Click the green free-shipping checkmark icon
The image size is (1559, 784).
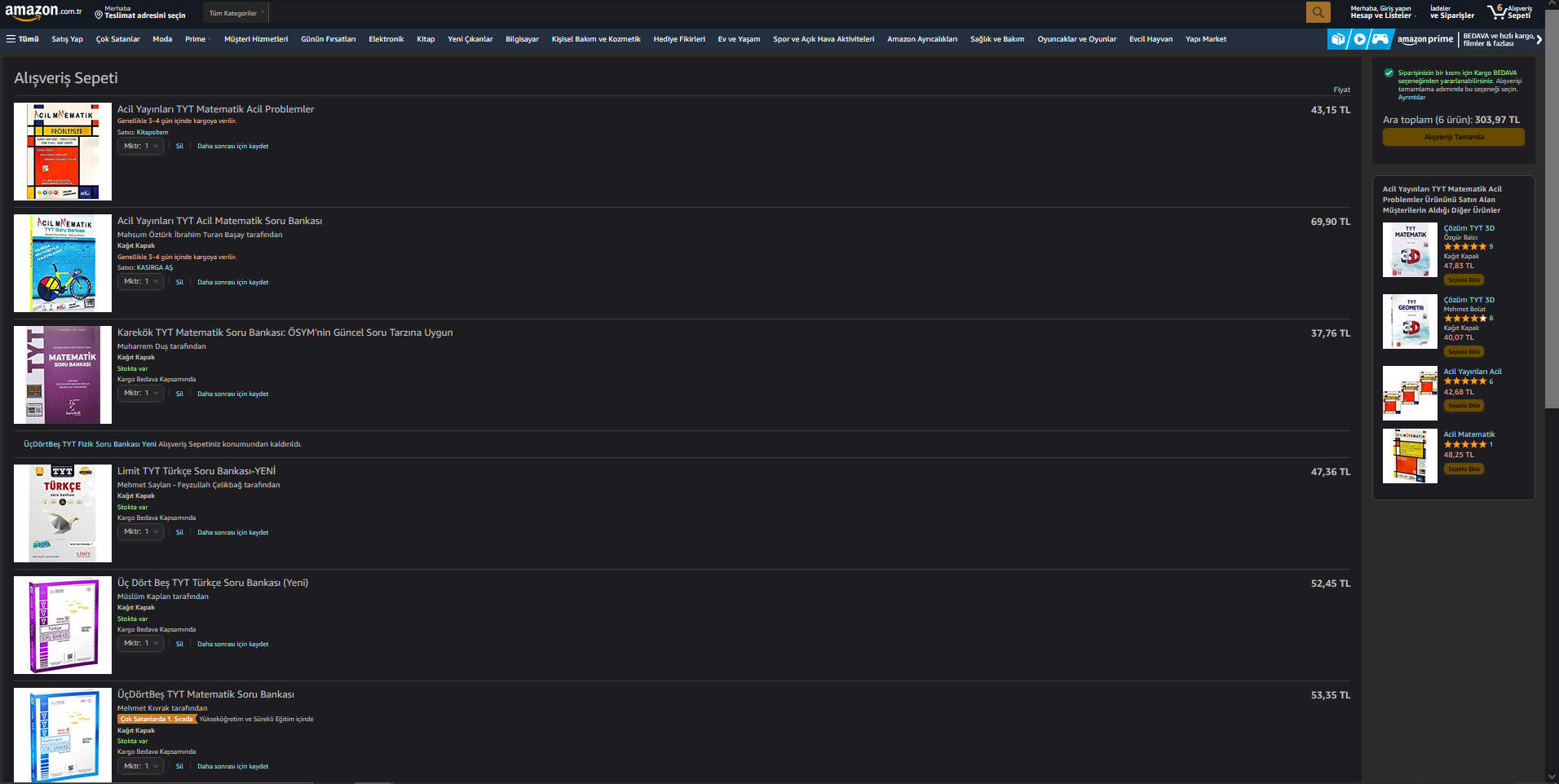[1389, 73]
